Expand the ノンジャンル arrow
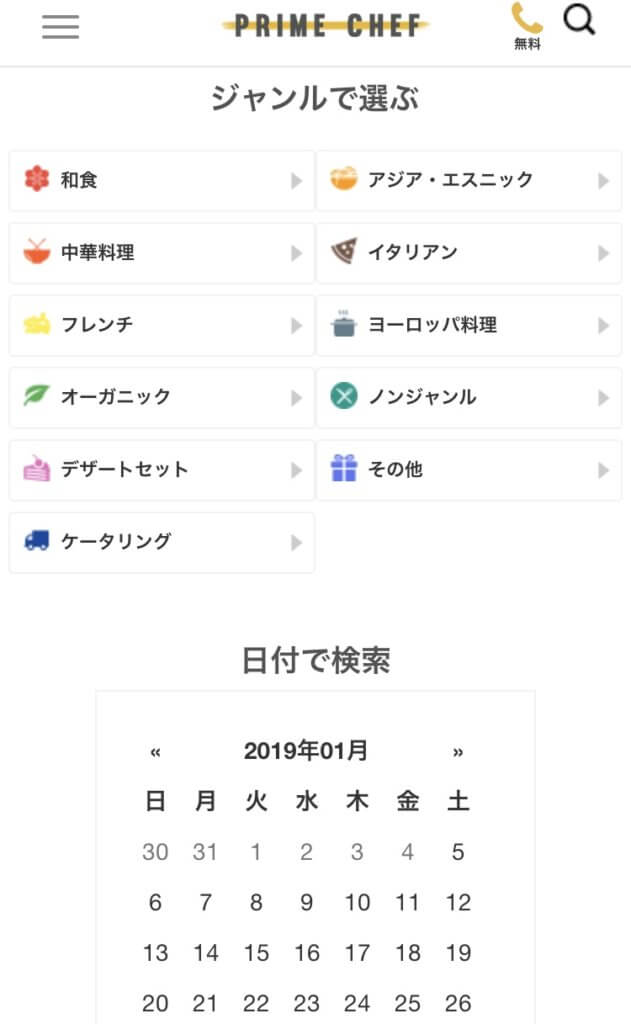Screen dimensions: 631x1024 (603, 397)
